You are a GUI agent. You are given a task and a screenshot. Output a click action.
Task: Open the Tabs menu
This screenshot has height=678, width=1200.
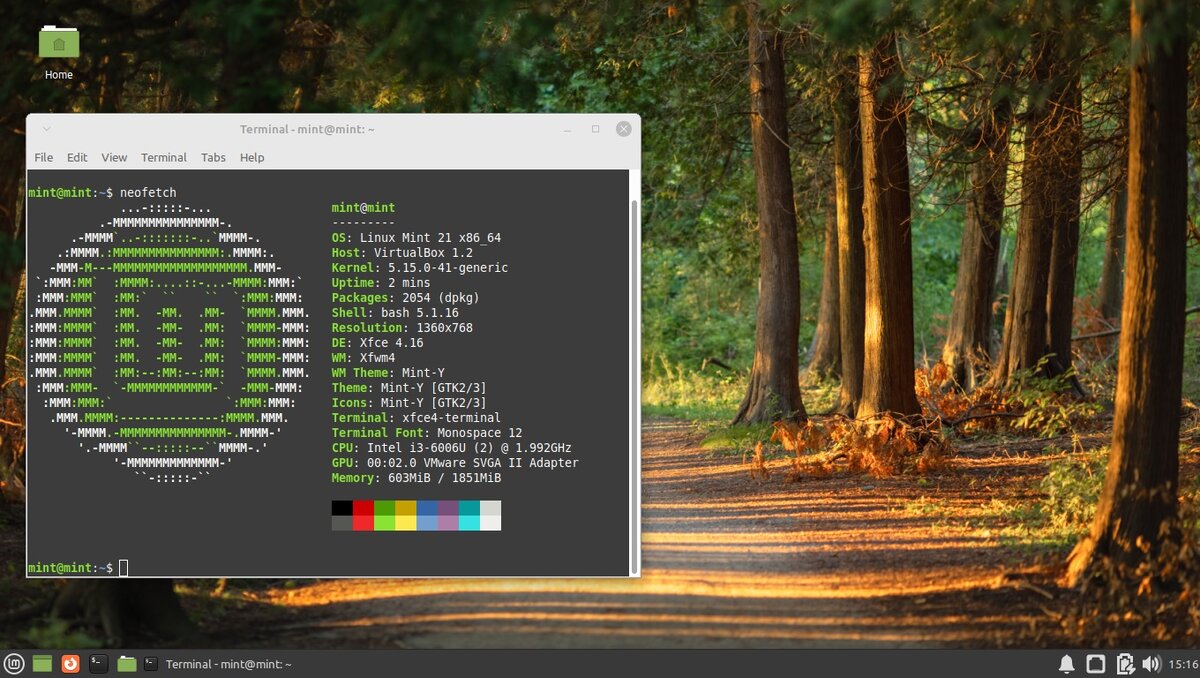(x=212, y=157)
